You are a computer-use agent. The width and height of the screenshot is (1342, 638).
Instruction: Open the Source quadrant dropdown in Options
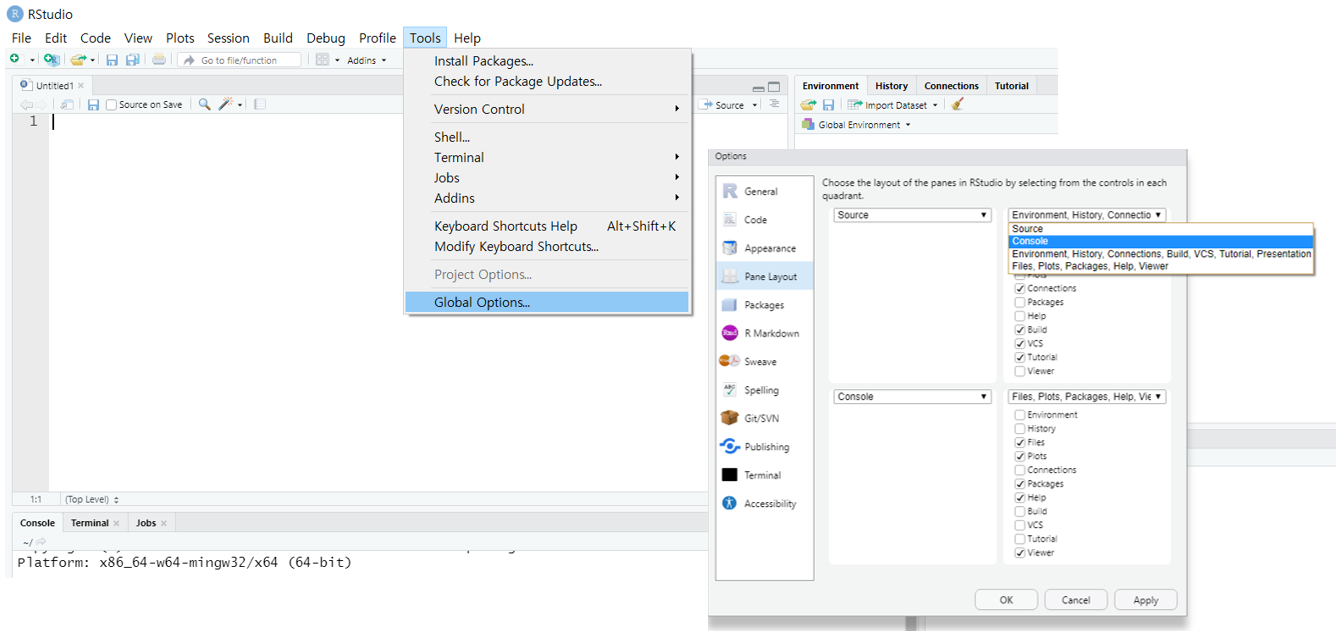click(x=912, y=215)
